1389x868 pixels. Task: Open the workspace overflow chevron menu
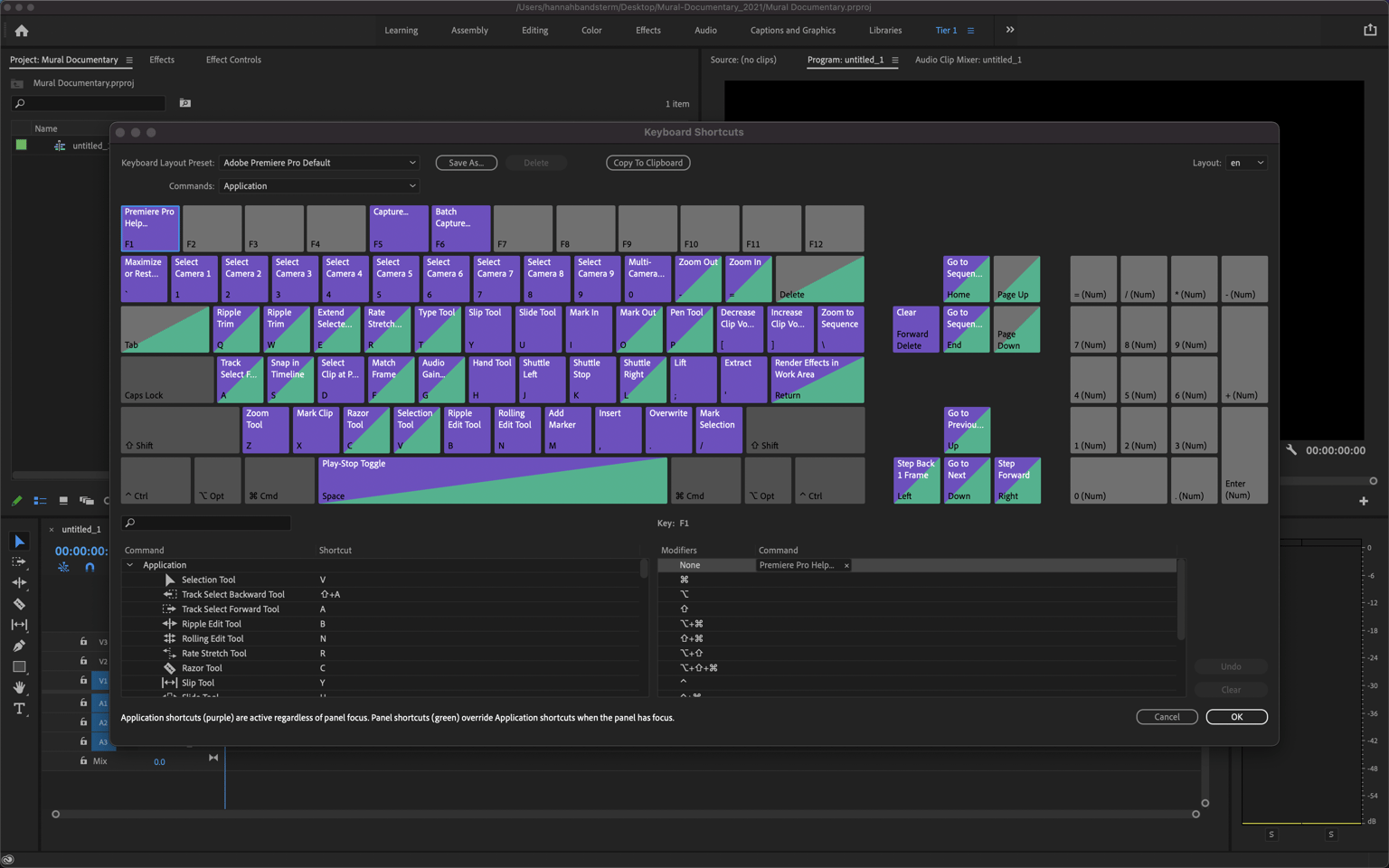pos(1010,30)
